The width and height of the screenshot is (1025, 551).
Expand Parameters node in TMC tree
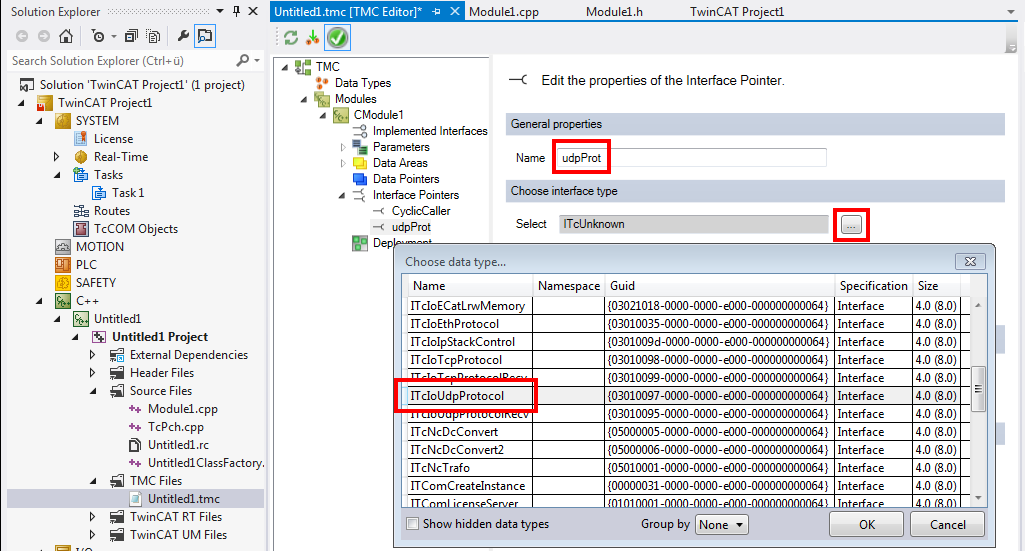[x=343, y=147]
